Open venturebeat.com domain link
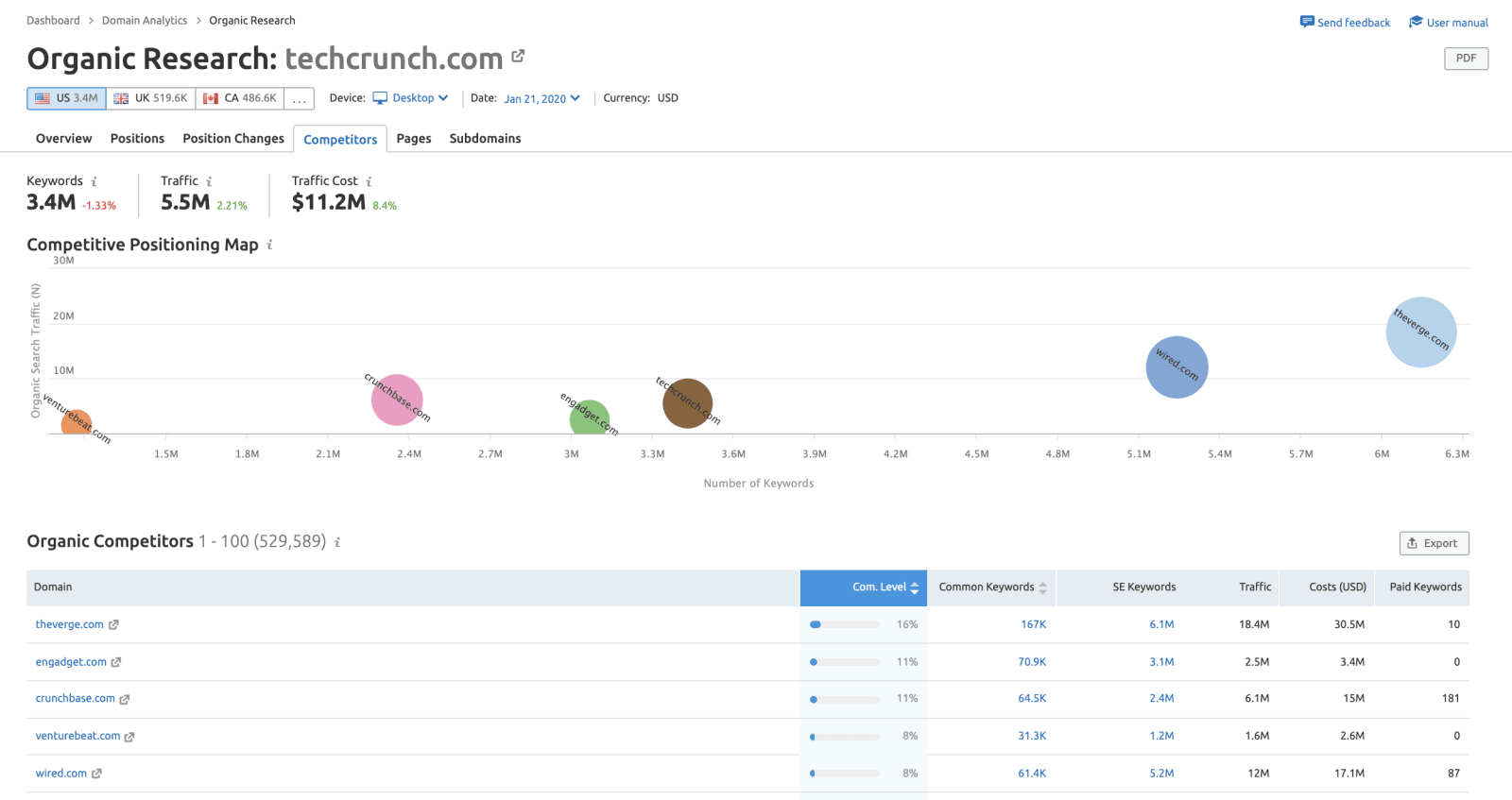Viewport: 1512px width, 800px height. pos(77,737)
